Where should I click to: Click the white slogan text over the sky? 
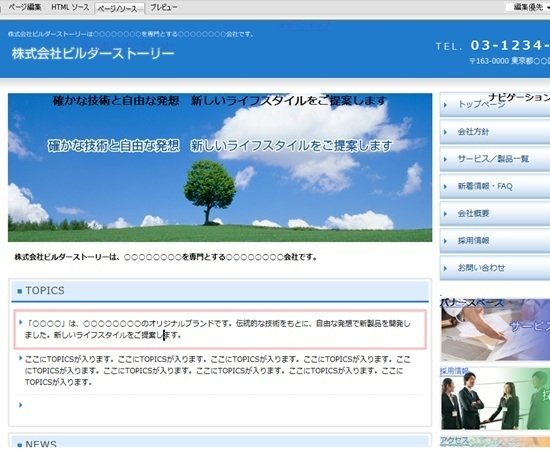point(220,146)
